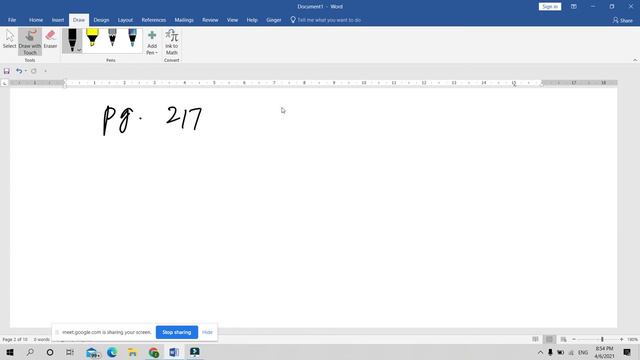
Task: Click the ruler tab selector
Action: pos(4,83)
